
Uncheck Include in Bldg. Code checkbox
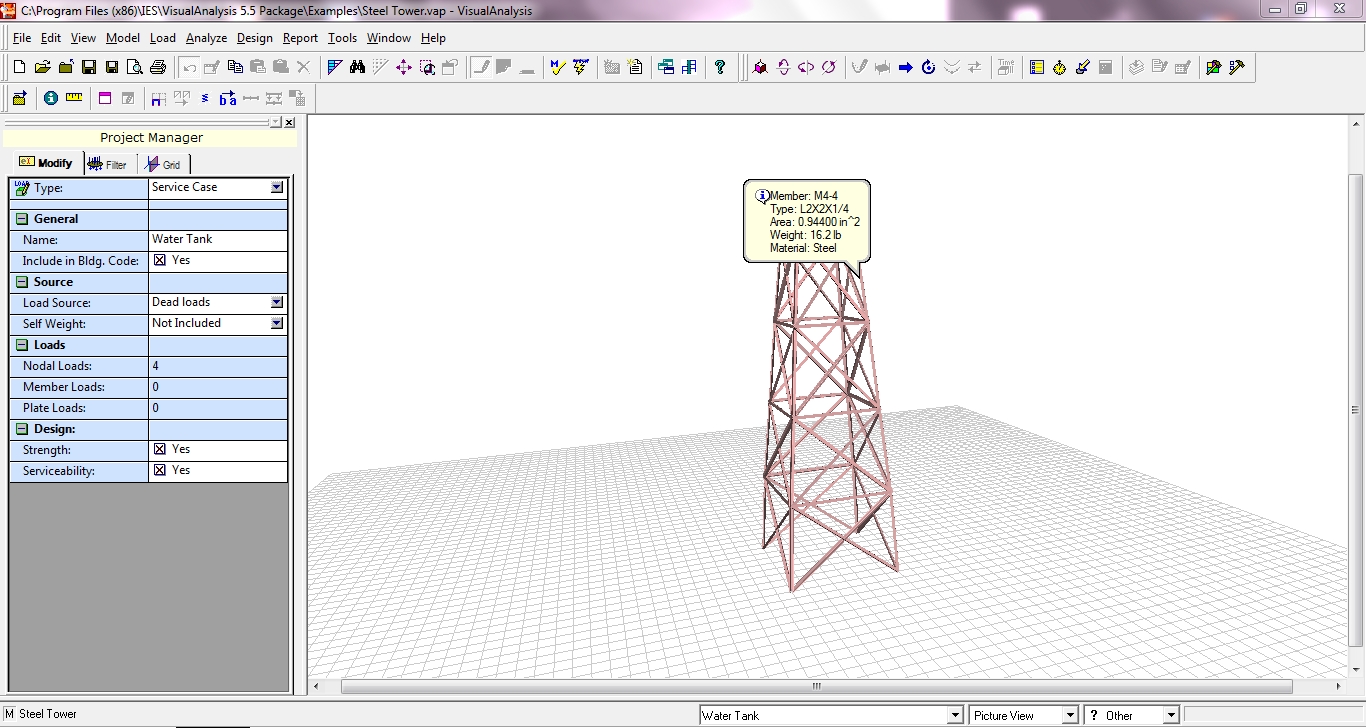tap(160, 260)
